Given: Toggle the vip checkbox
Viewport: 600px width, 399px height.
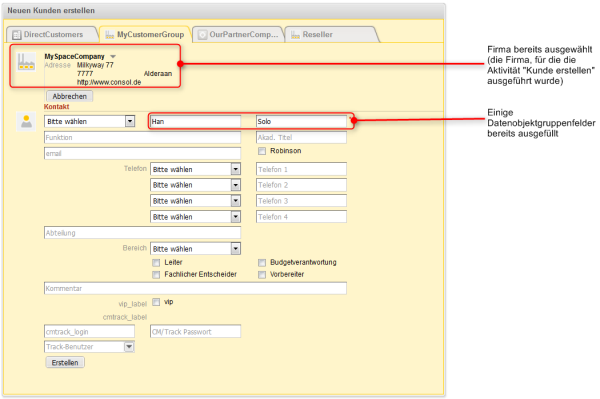Looking at the screenshot, I should coord(156,302).
